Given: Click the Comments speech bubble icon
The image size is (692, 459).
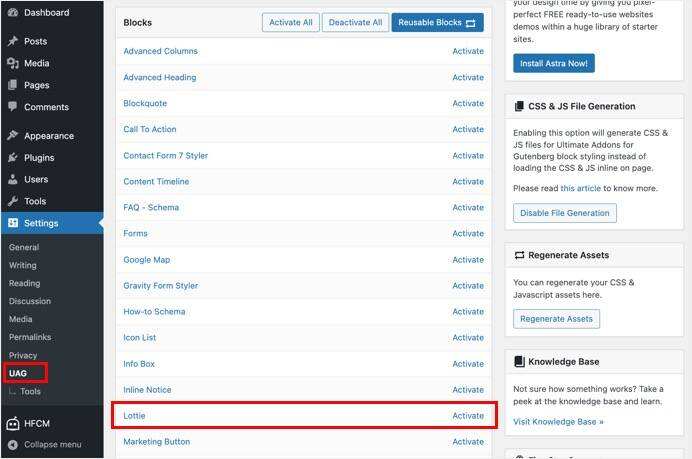Looking at the screenshot, I should pyautogui.click(x=13, y=107).
